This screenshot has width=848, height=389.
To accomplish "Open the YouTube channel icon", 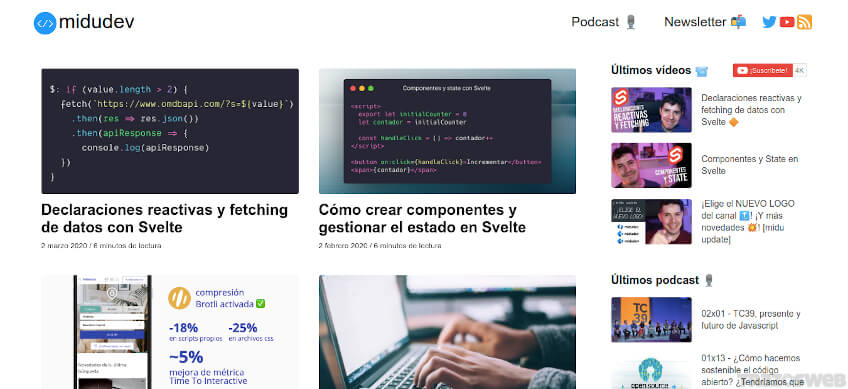I will [787, 22].
